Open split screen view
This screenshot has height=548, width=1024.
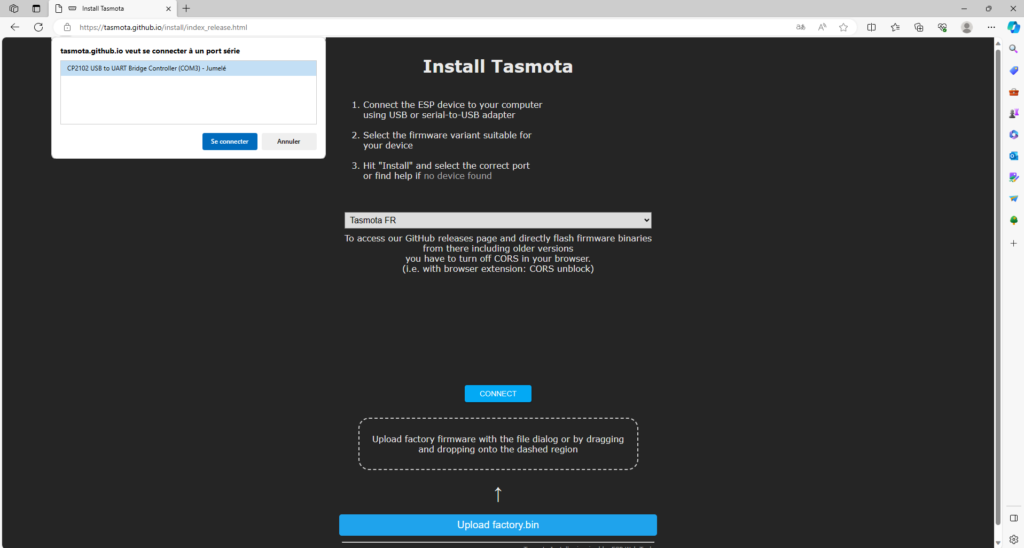[x=871, y=27]
